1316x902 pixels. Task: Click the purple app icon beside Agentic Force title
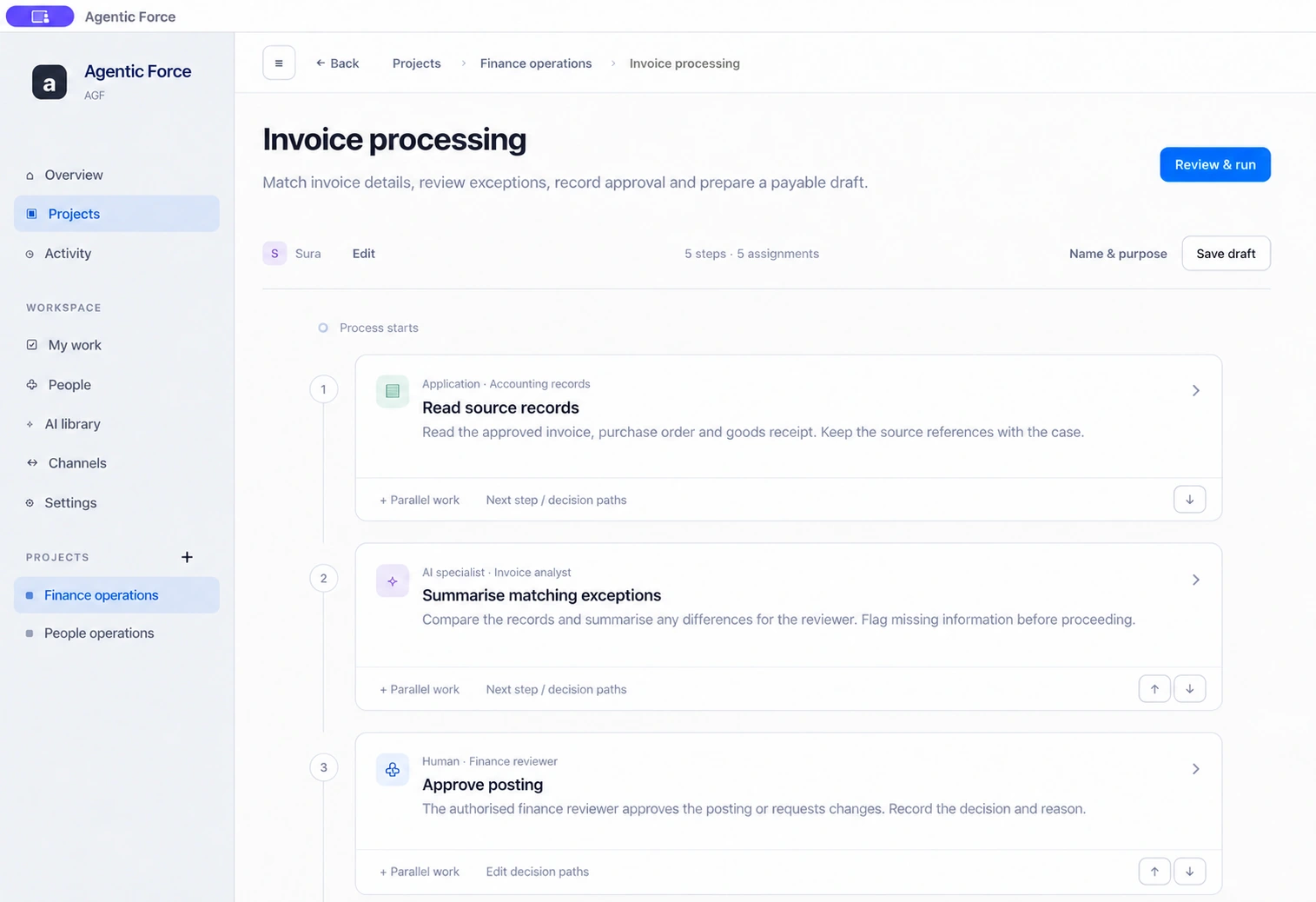pyautogui.click(x=40, y=17)
